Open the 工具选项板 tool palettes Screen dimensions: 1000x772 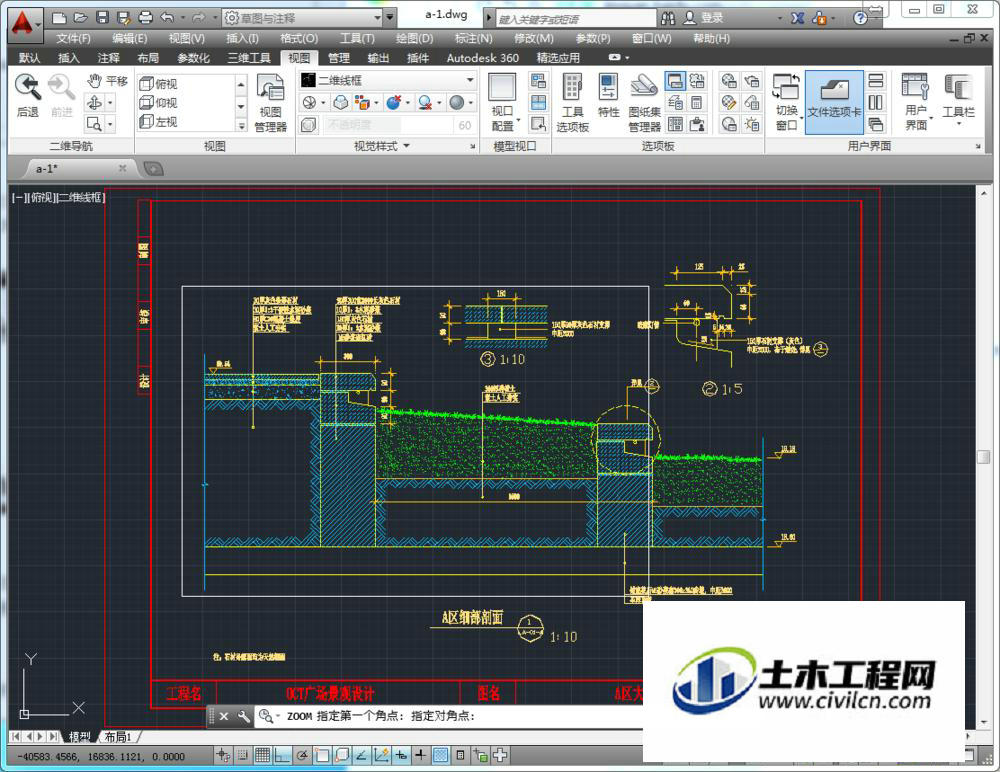click(x=572, y=103)
